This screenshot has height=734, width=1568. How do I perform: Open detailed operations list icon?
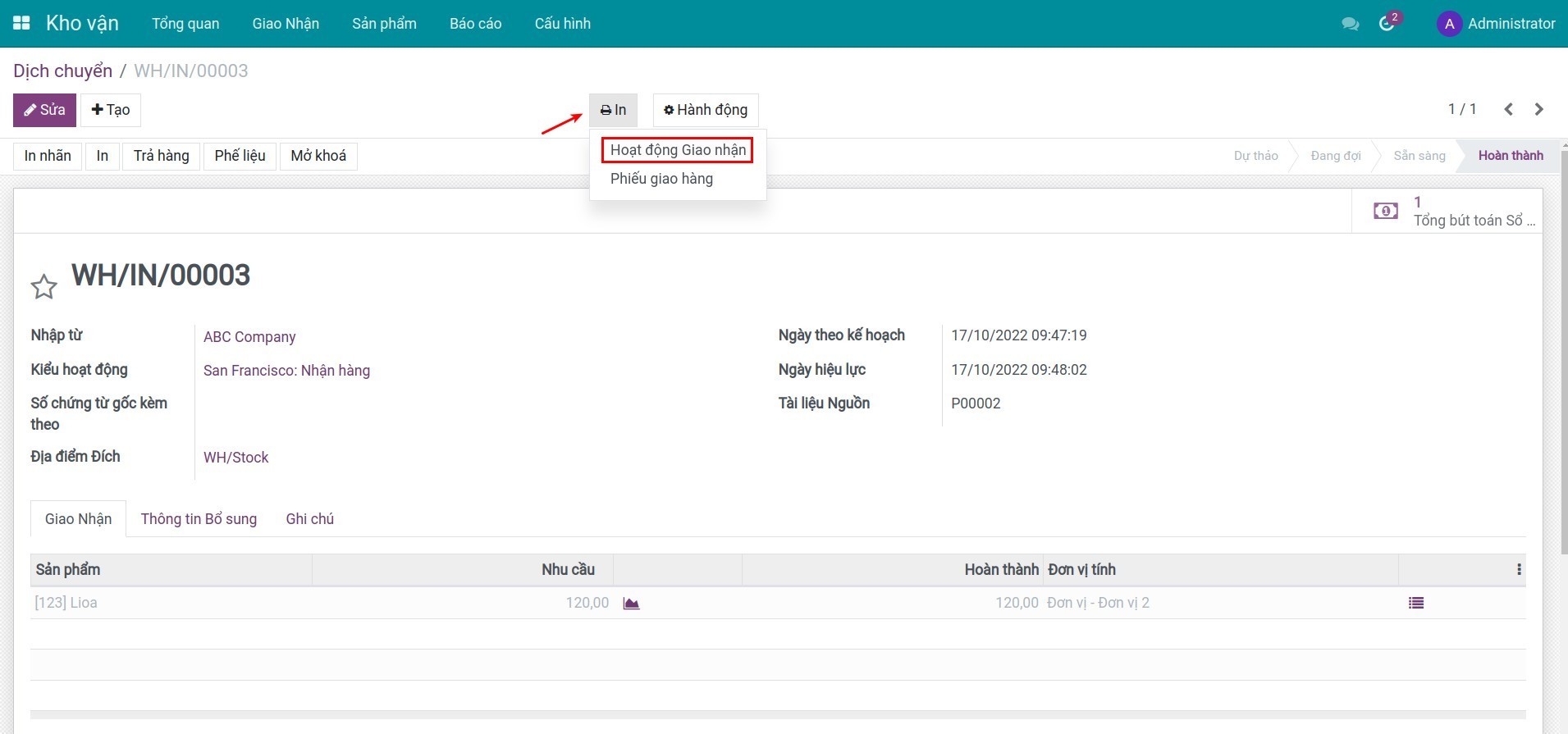point(1416,604)
